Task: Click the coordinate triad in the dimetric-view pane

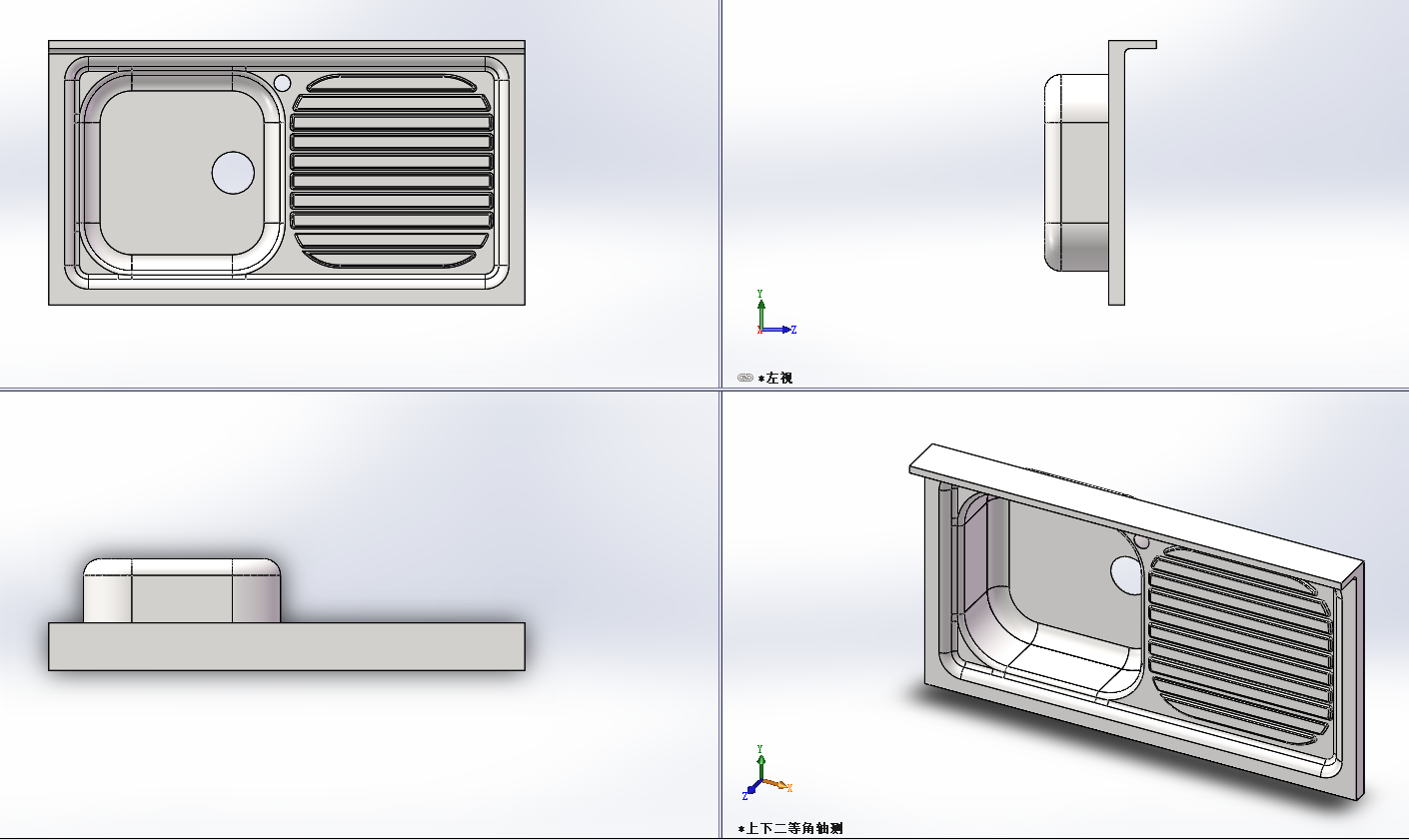Action: pos(768,772)
